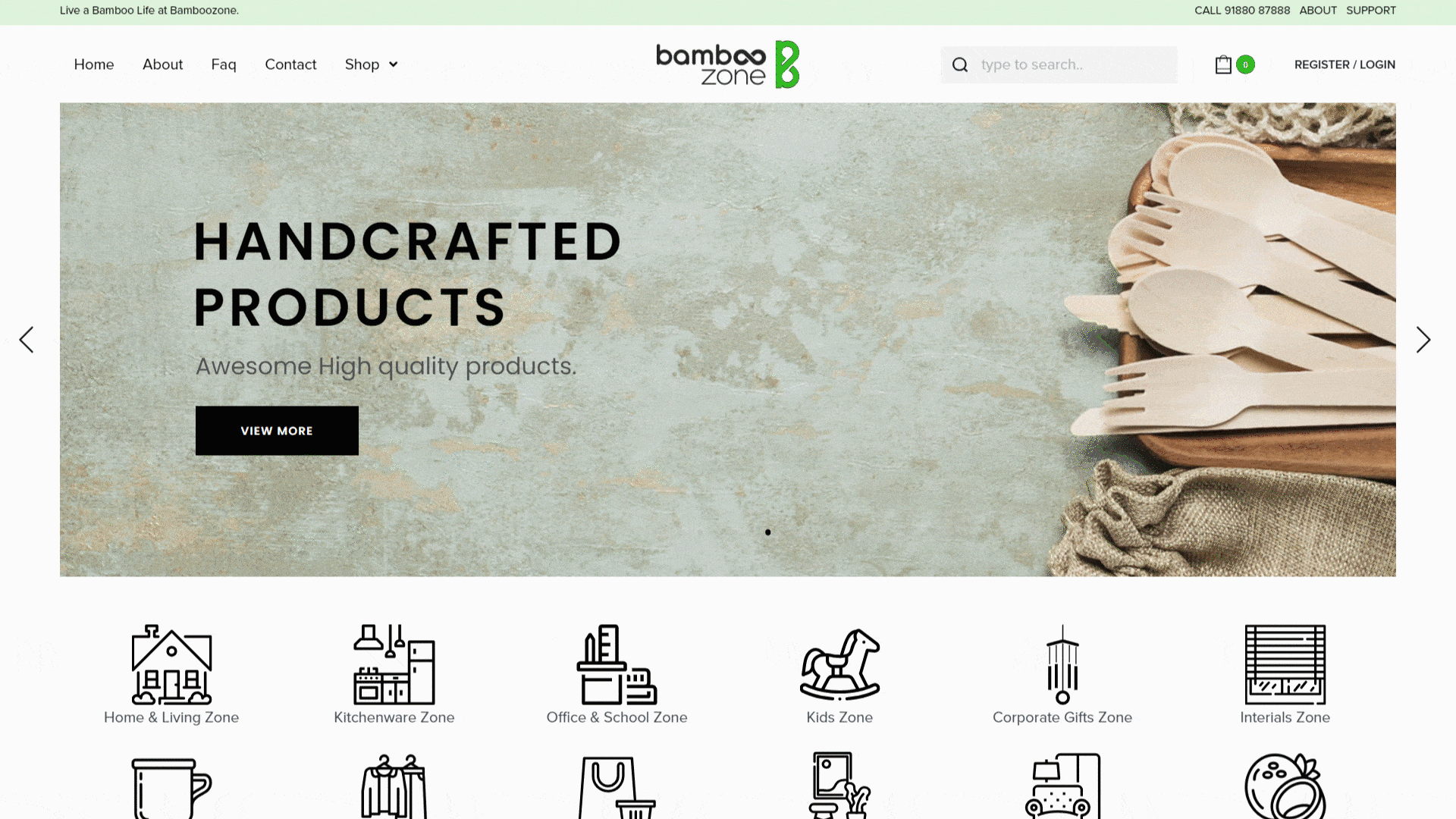Click the search magnifier icon
The height and width of the screenshot is (819, 1456).
(960, 64)
